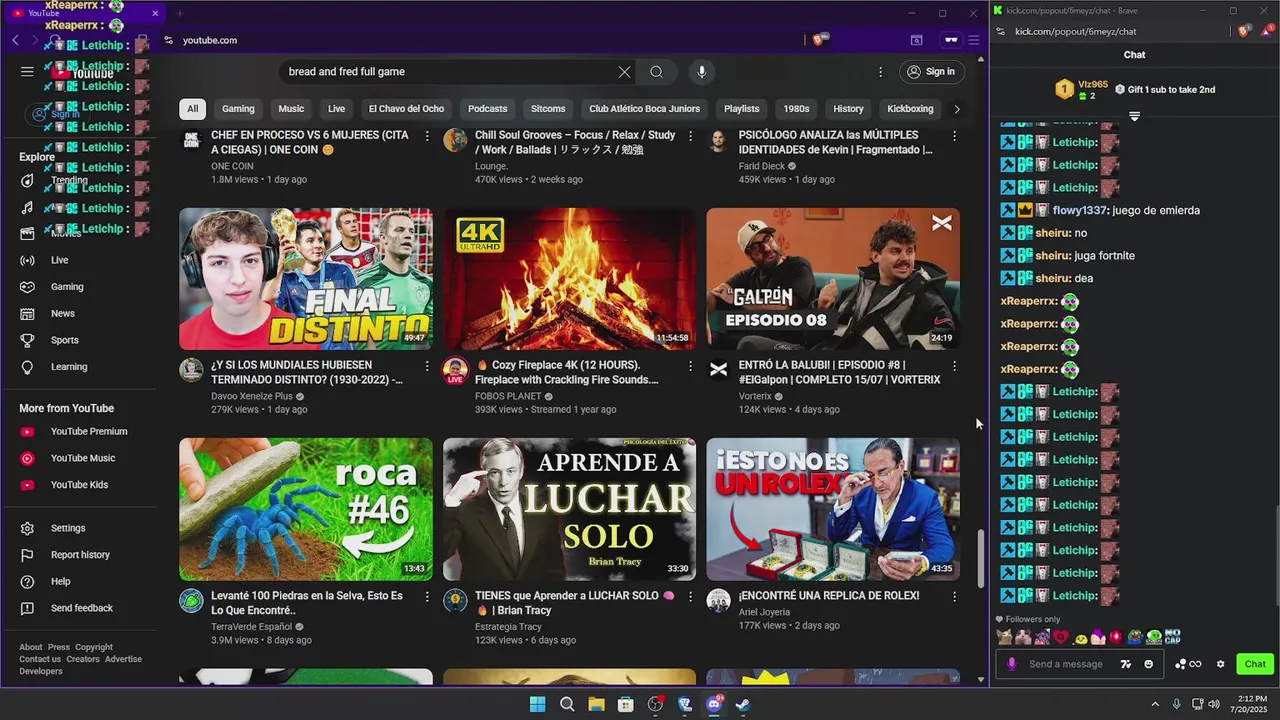Image resolution: width=1280 pixels, height=720 pixels.
Task: Click the Windows Start button
Action: (x=537, y=704)
